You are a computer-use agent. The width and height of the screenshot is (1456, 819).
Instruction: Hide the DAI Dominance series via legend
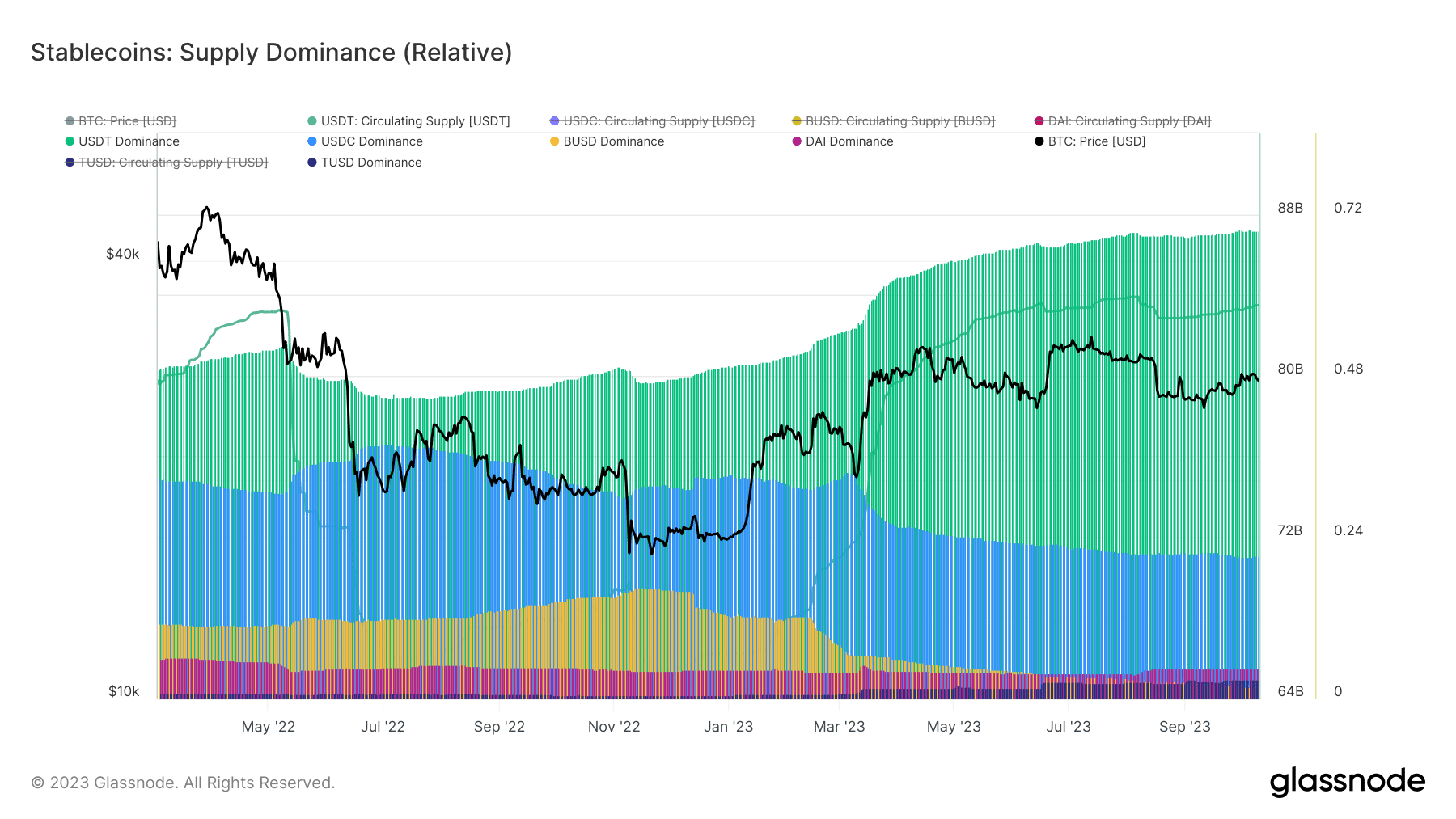pyautogui.click(x=843, y=141)
